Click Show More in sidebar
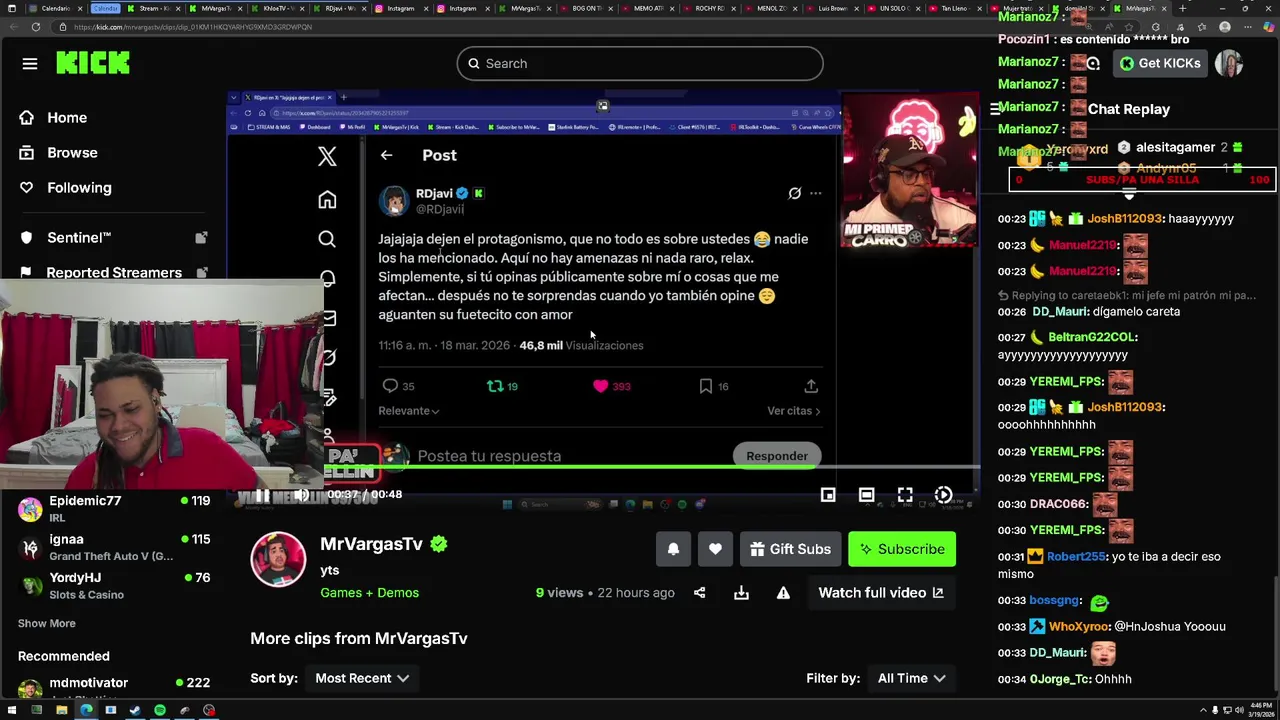The height and width of the screenshot is (720, 1280). pyautogui.click(x=46, y=623)
